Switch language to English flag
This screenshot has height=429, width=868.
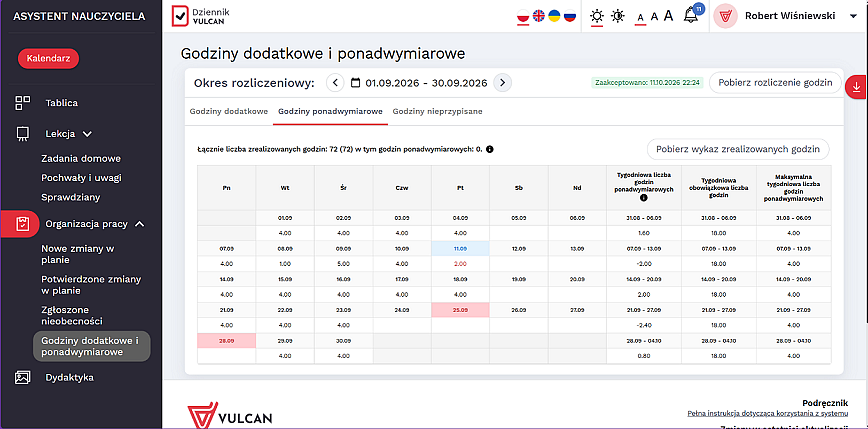(539, 16)
